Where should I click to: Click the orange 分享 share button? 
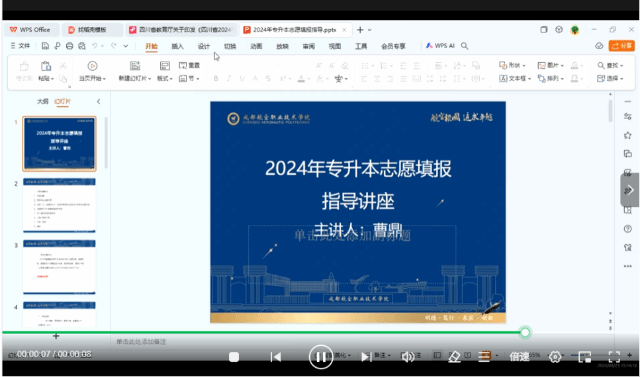[622, 46]
